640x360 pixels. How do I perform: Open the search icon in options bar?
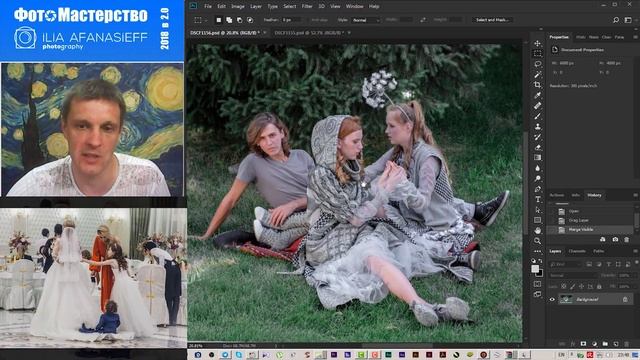click(x=616, y=20)
